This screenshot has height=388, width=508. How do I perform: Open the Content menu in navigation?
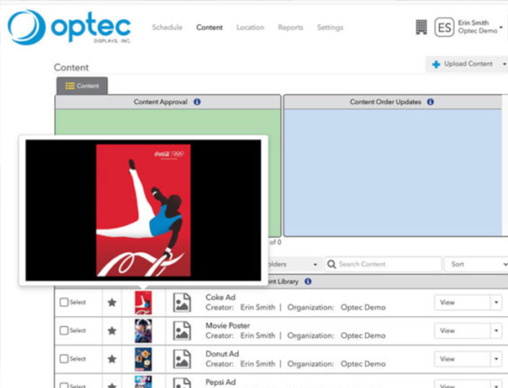point(209,27)
